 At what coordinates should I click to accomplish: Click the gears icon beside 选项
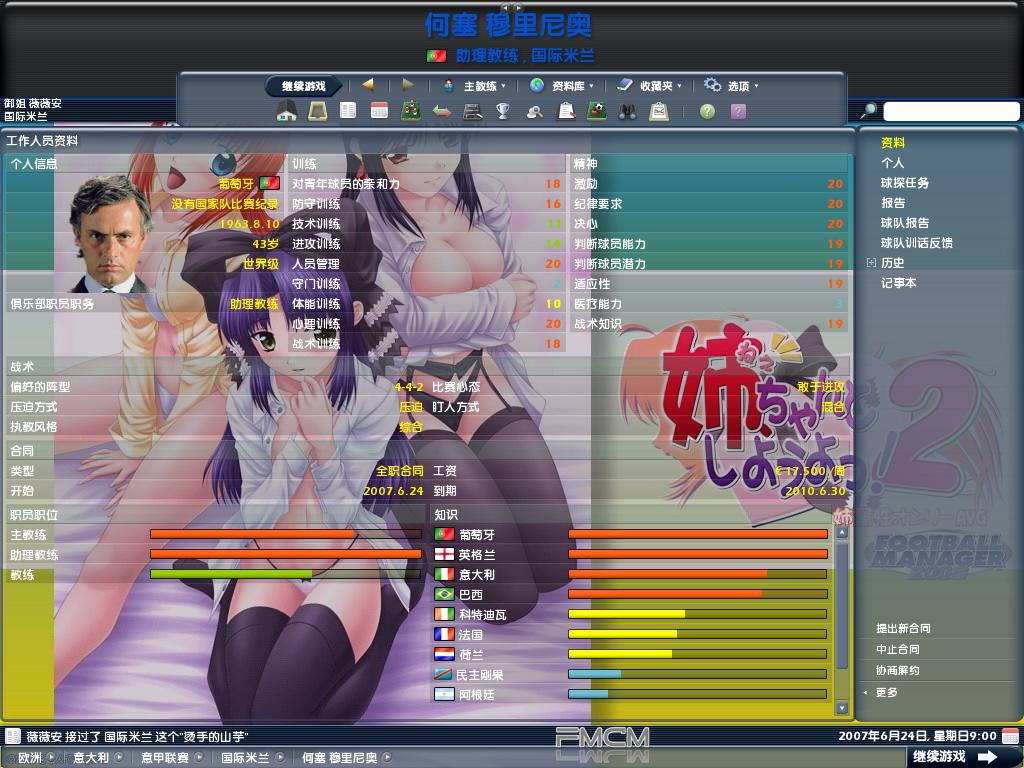tap(712, 85)
